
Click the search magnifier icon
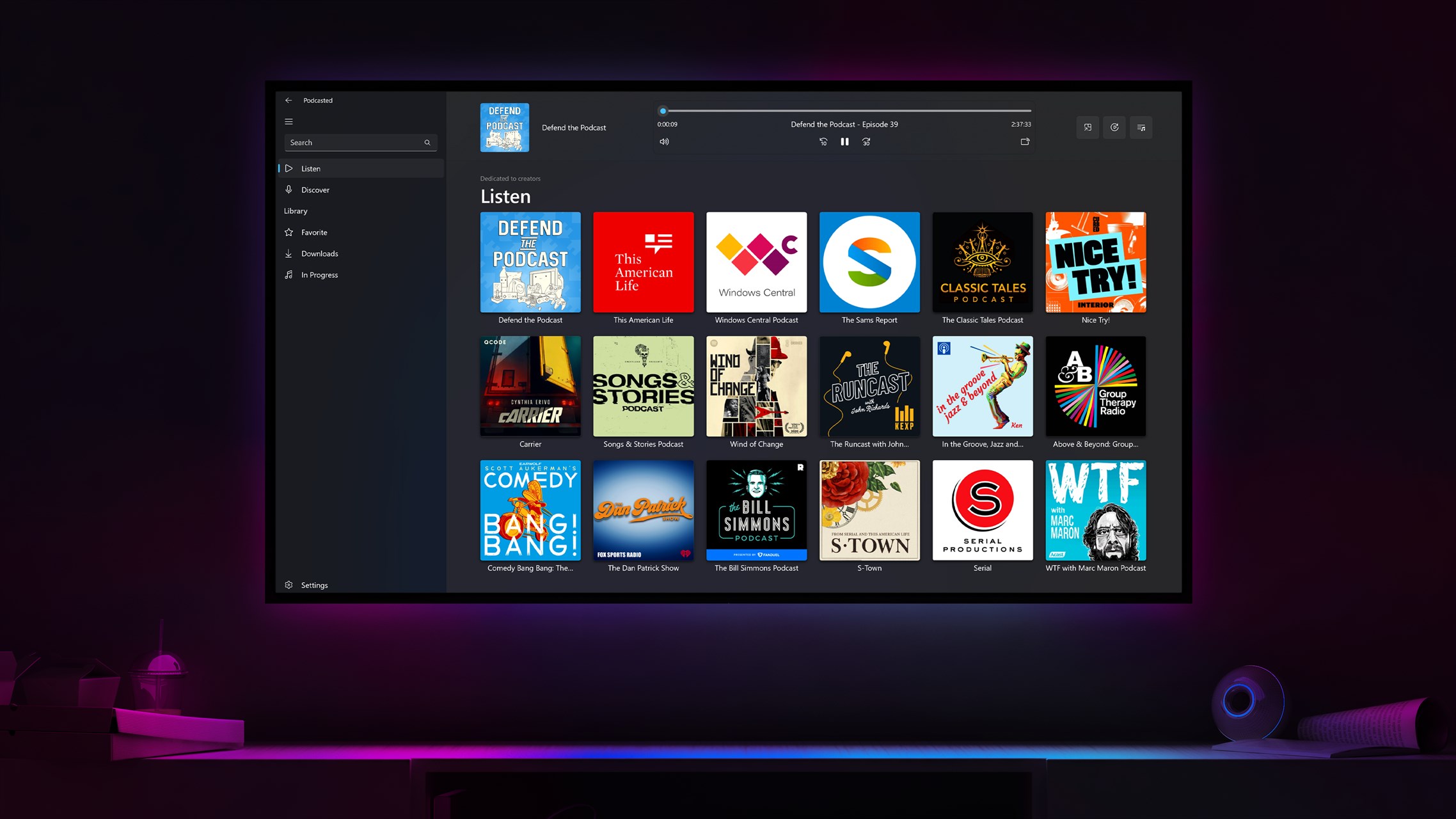pyautogui.click(x=427, y=143)
